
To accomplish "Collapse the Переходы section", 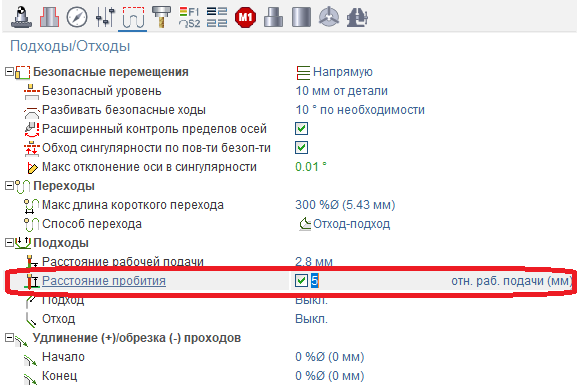I will (x=9, y=186).
